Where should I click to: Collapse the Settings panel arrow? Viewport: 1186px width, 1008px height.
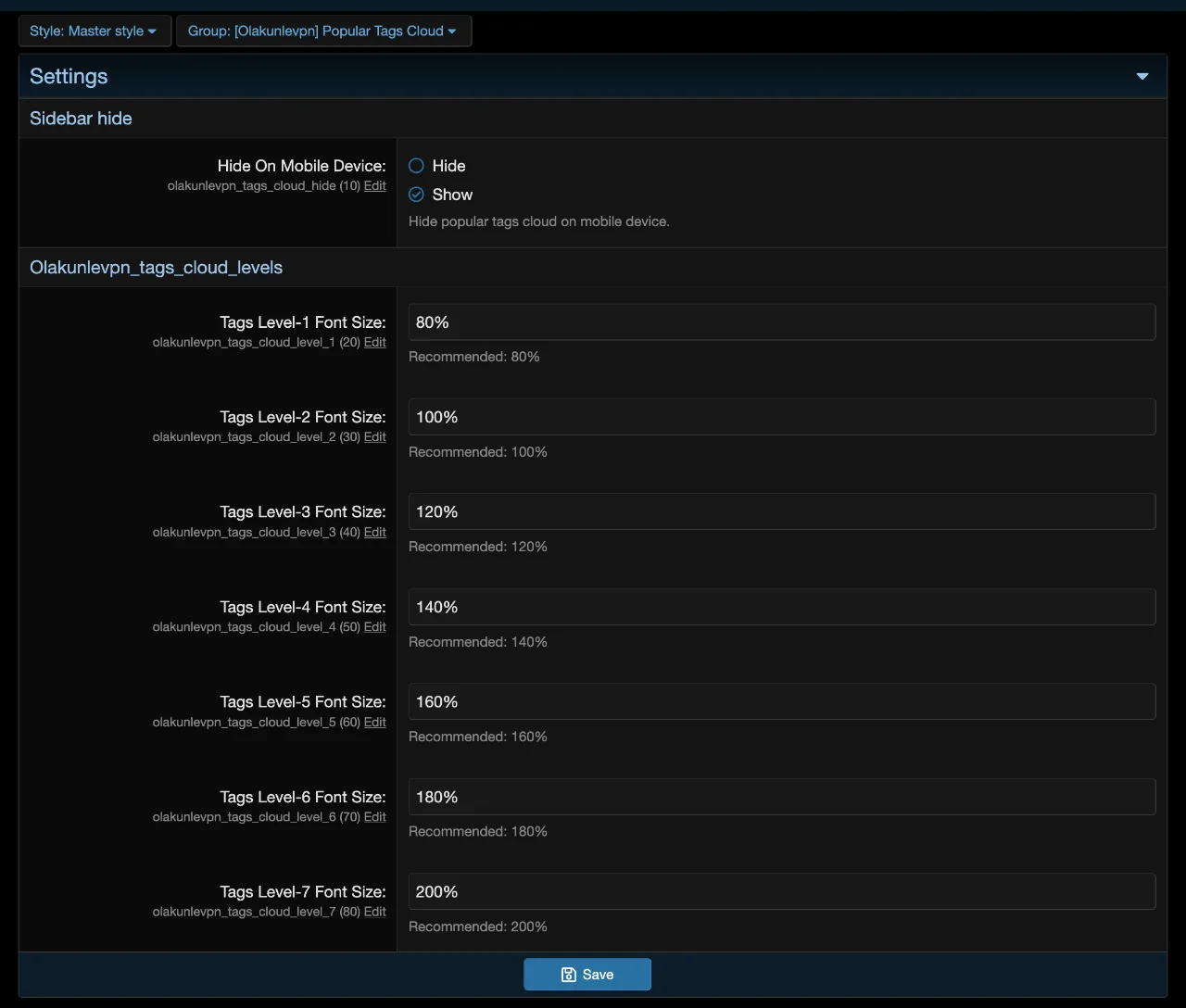click(1142, 77)
